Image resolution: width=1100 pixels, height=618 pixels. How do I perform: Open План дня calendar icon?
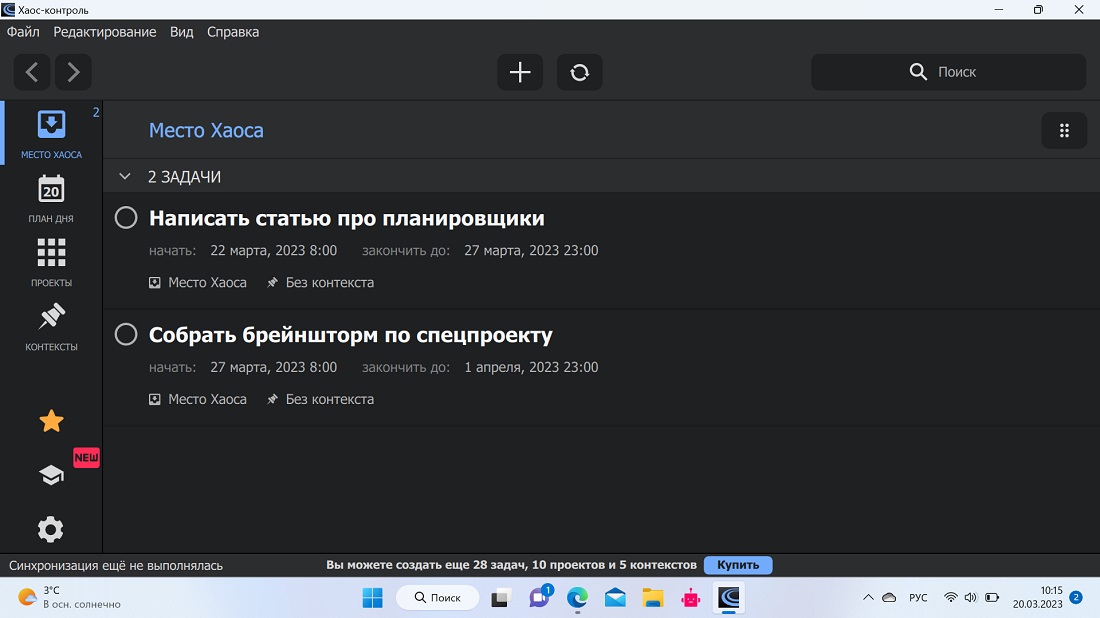tap(51, 189)
